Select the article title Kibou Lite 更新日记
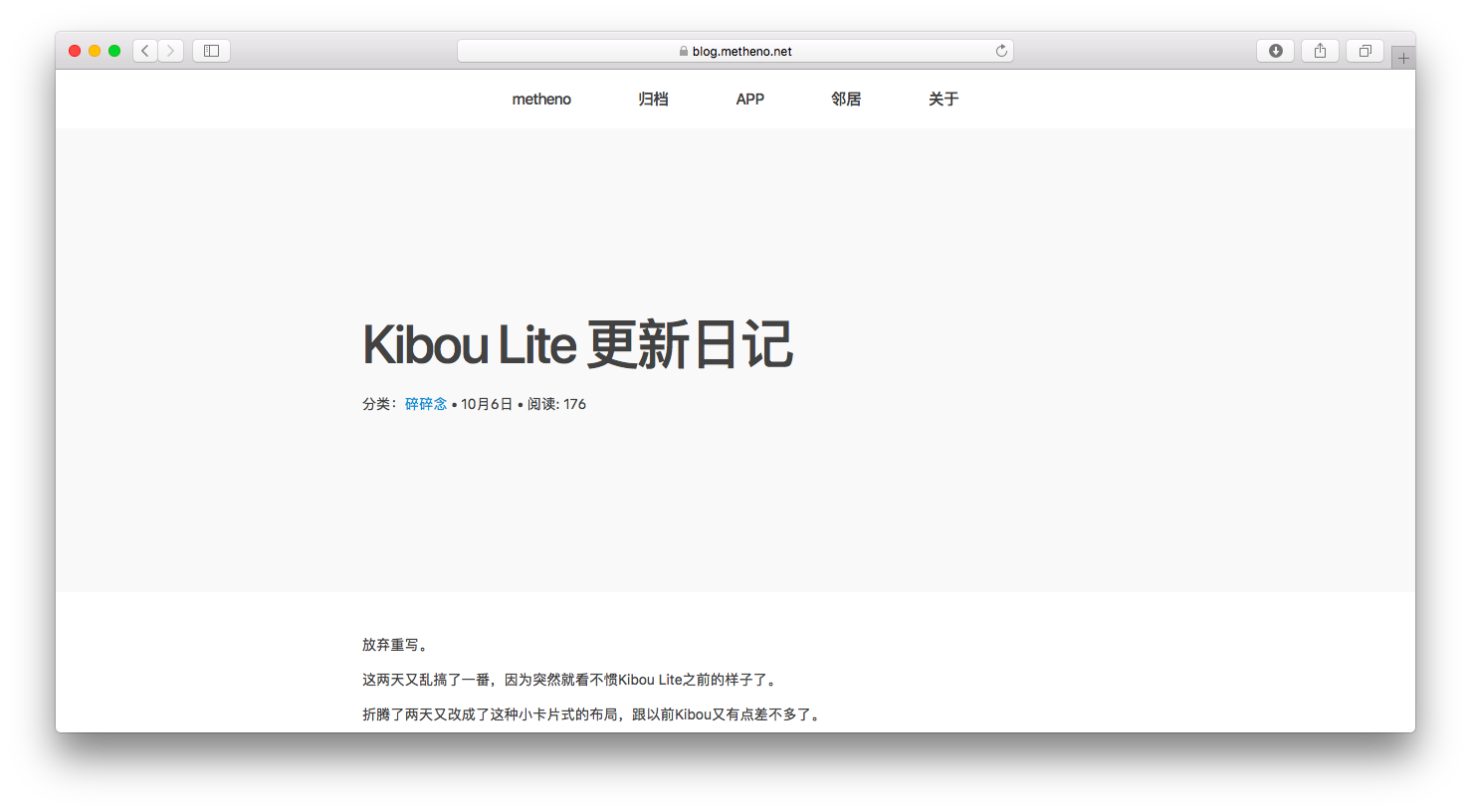Viewport: 1471px width, 812px height. click(x=577, y=344)
